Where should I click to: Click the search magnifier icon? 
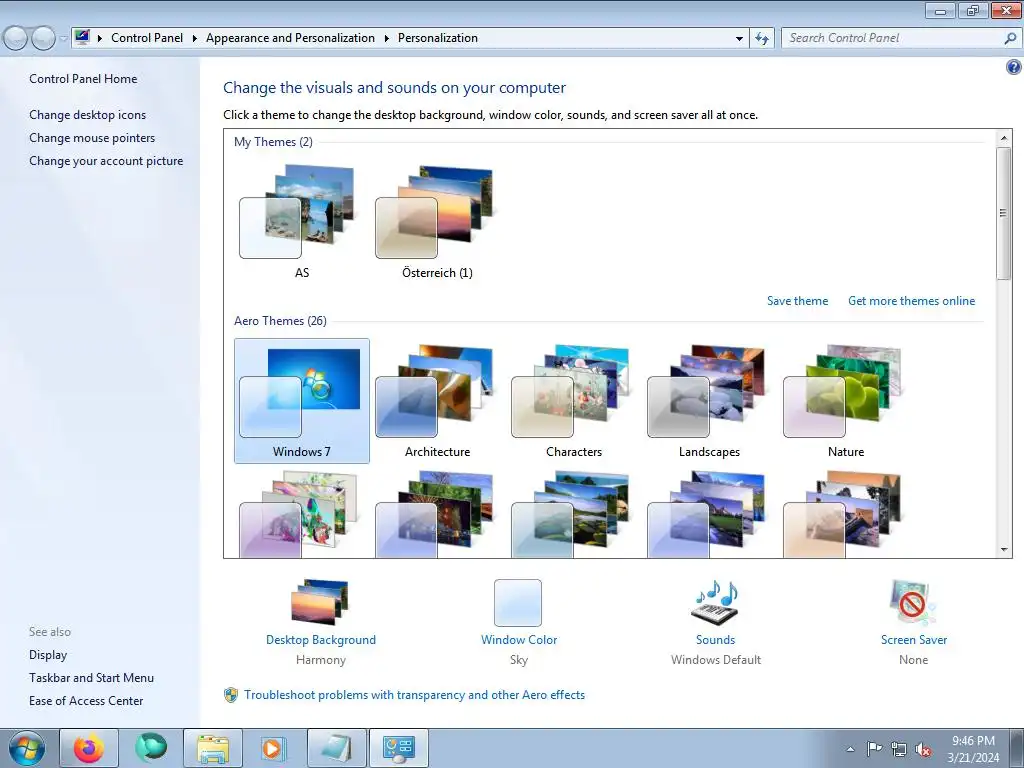click(x=1010, y=39)
